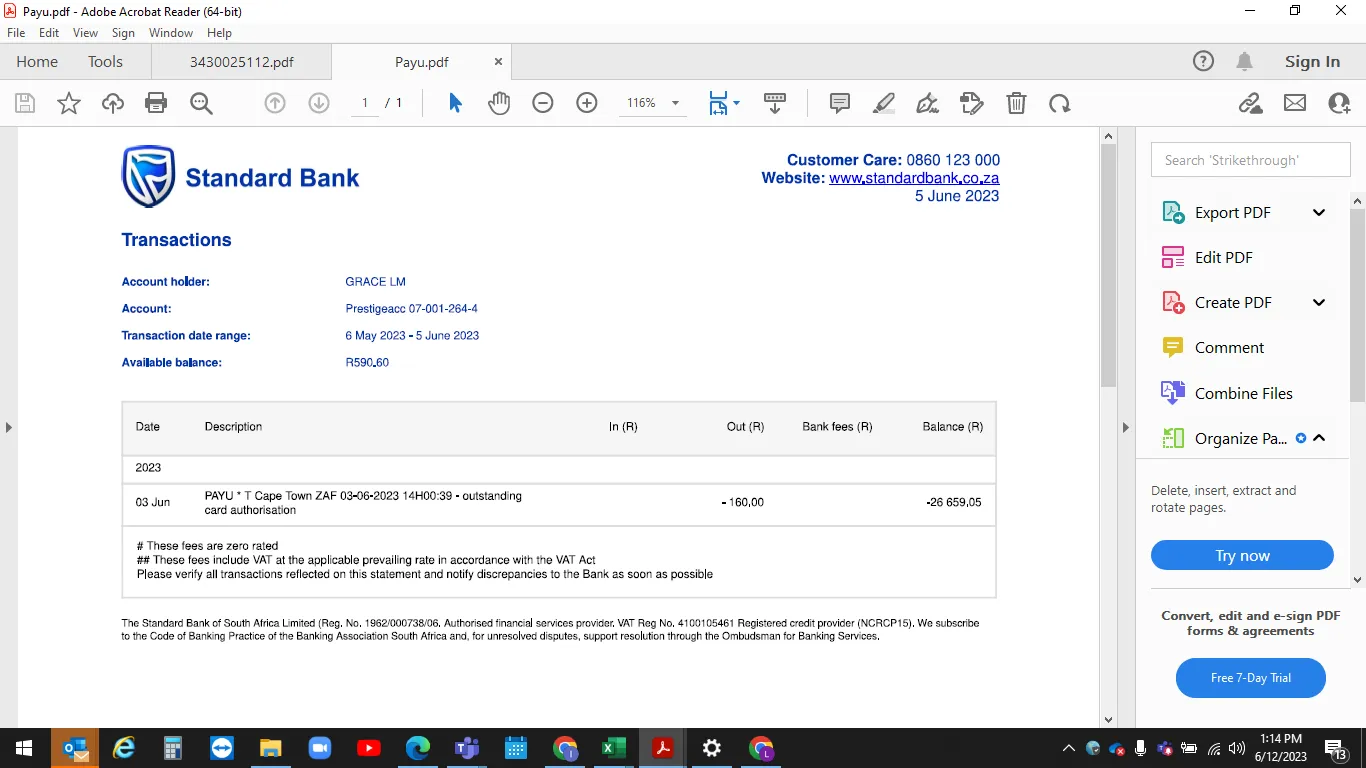Image resolution: width=1366 pixels, height=768 pixels.
Task: Open the fit page options dropdown arrow
Action: (737, 103)
